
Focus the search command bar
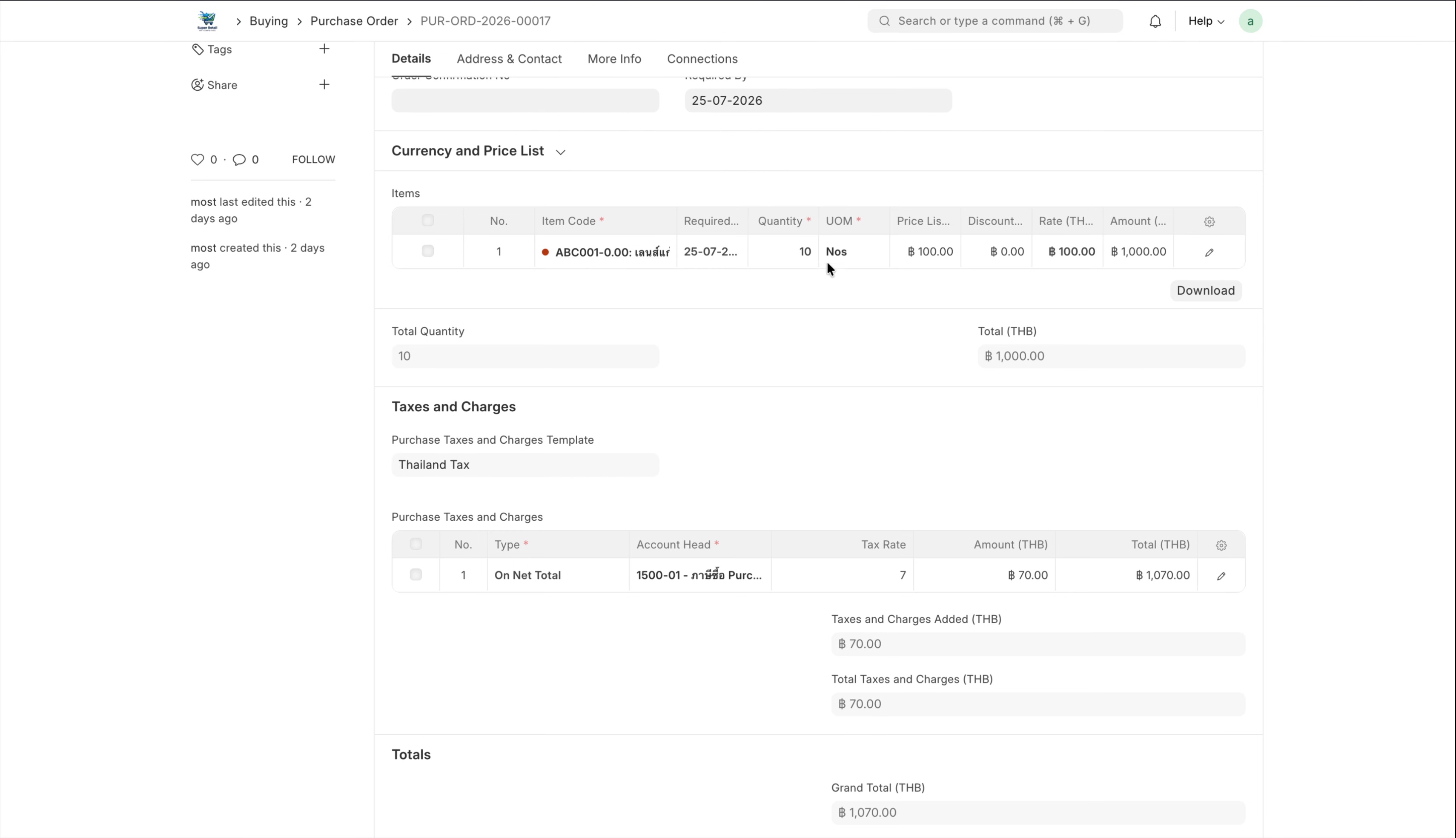click(995, 21)
